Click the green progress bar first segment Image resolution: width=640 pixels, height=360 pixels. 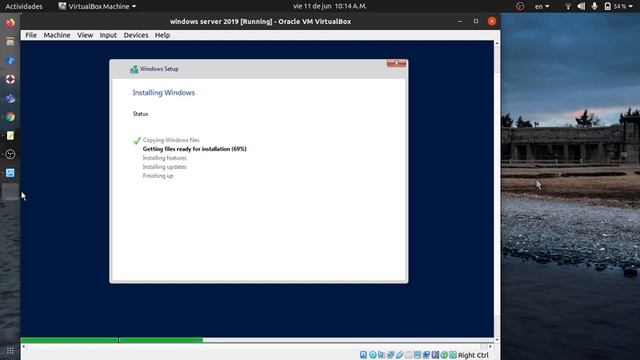(69, 340)
